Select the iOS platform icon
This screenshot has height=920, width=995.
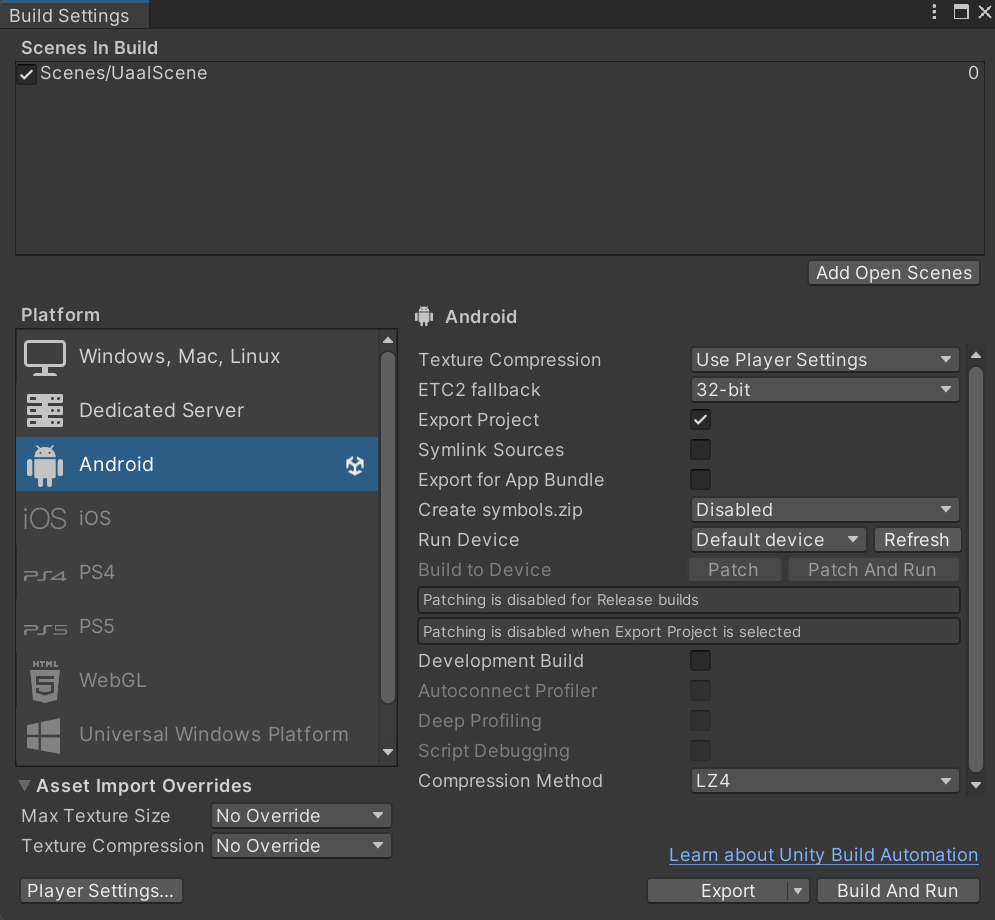point(44,518)
